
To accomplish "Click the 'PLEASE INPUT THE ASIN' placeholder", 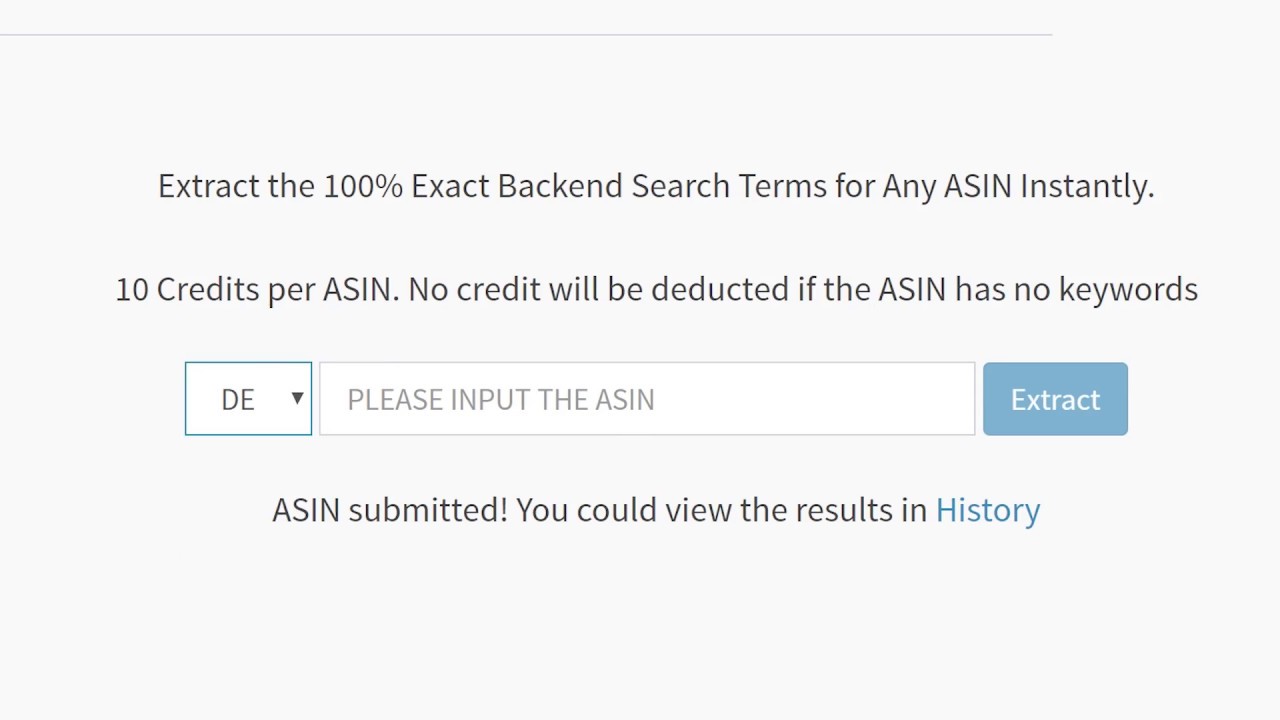I will click(501, 400).
